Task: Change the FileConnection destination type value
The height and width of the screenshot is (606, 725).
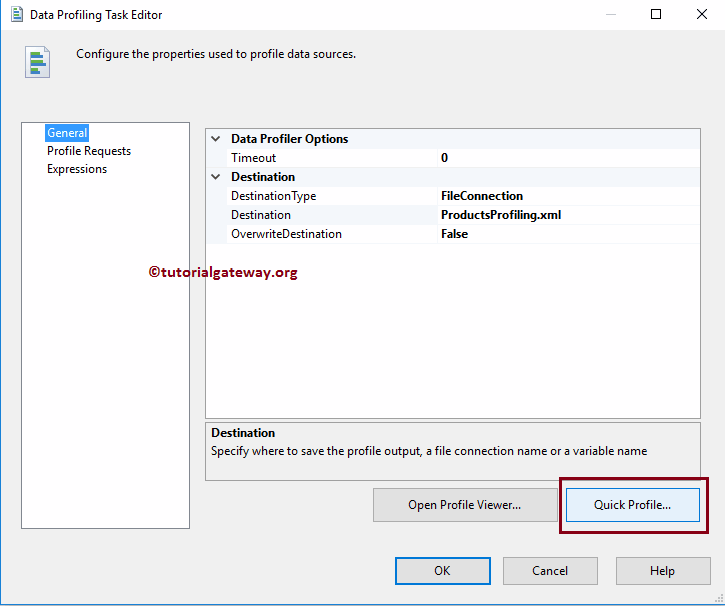Action: 568,196
